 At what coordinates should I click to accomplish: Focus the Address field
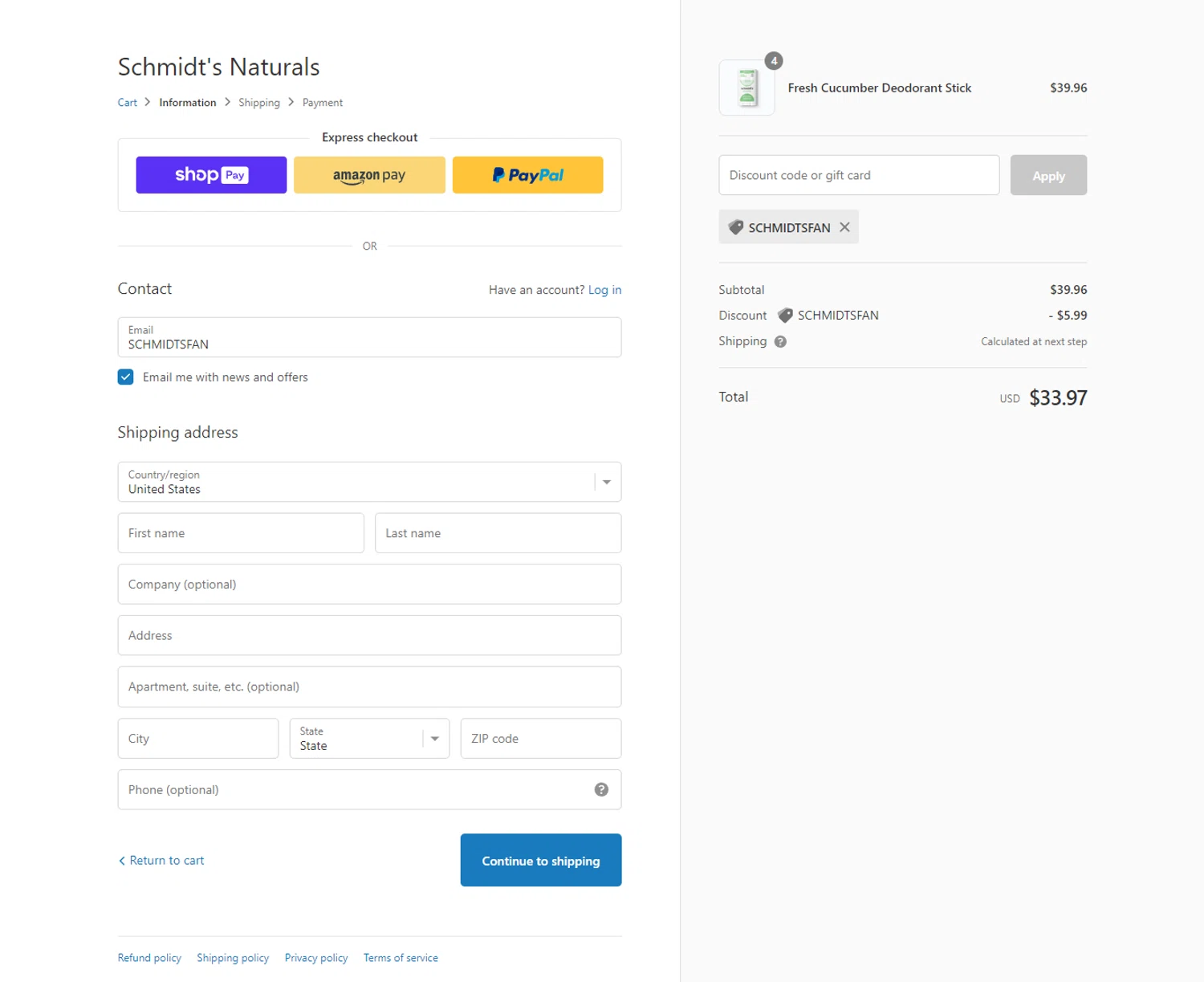point(369,635)
